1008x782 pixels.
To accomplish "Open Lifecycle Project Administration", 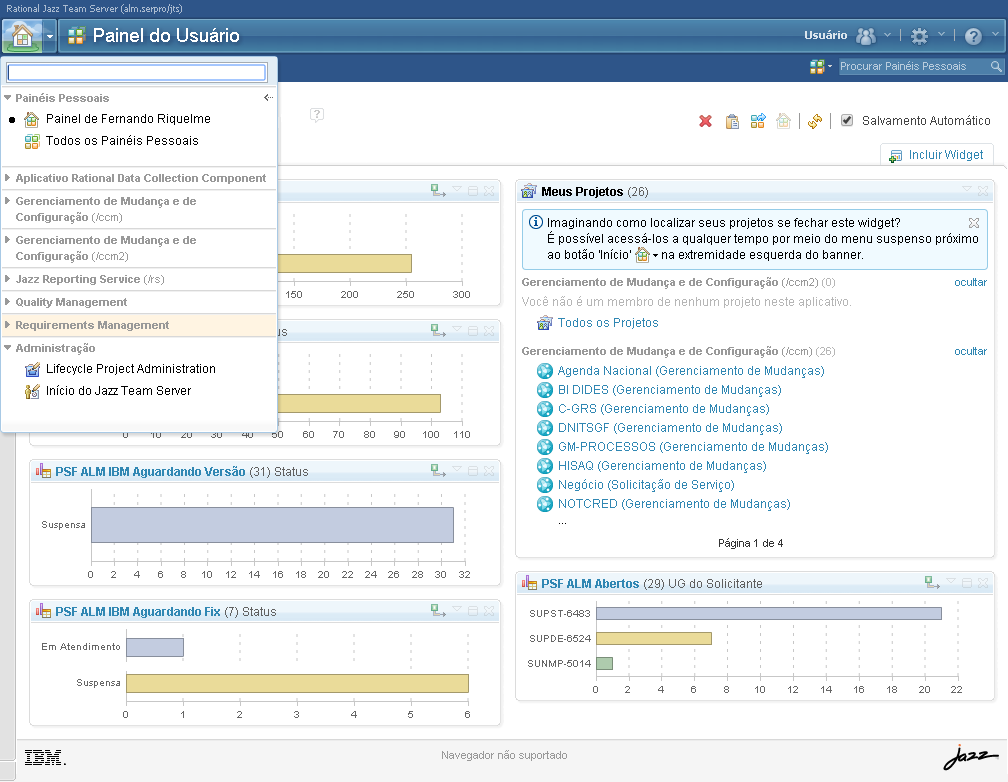I will click(130, 369).
